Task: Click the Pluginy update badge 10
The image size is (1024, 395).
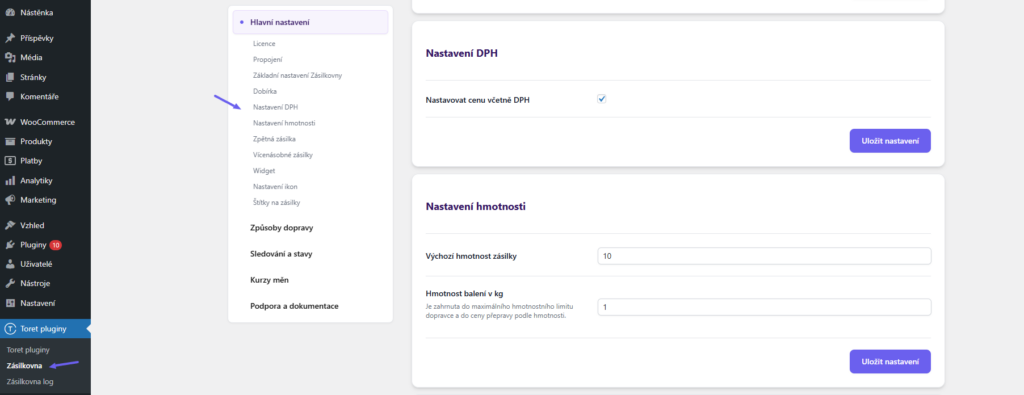Action: [x=56, y=245]
